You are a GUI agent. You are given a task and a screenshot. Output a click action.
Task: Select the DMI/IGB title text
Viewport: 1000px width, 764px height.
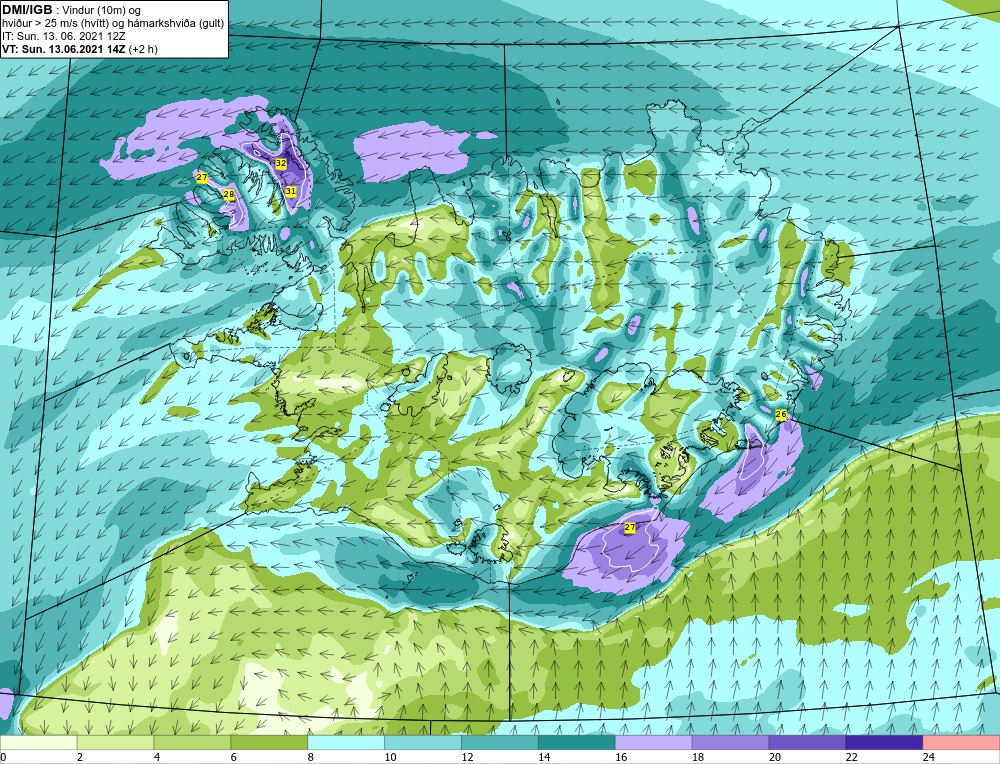point(27,10)
